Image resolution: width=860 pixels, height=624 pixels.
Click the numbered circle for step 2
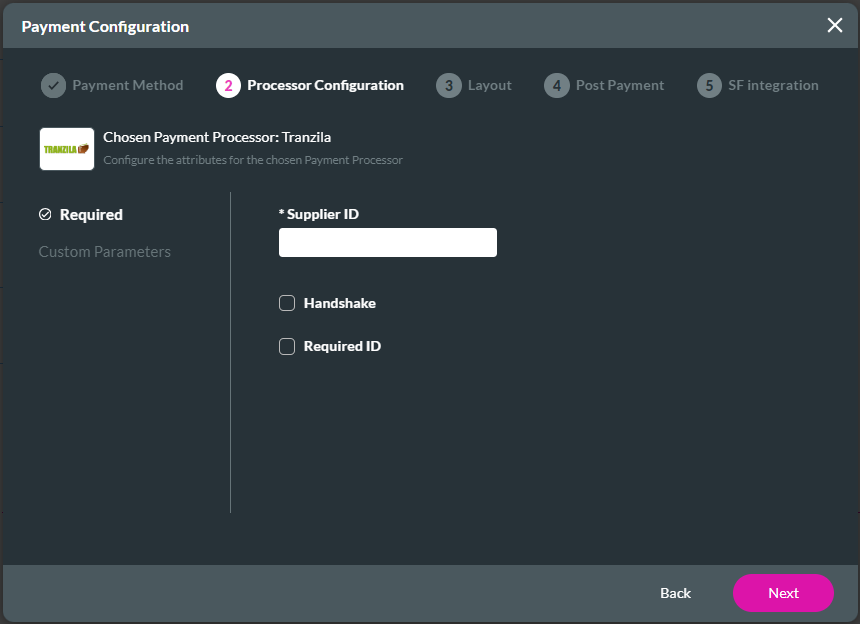coord(227,85)
